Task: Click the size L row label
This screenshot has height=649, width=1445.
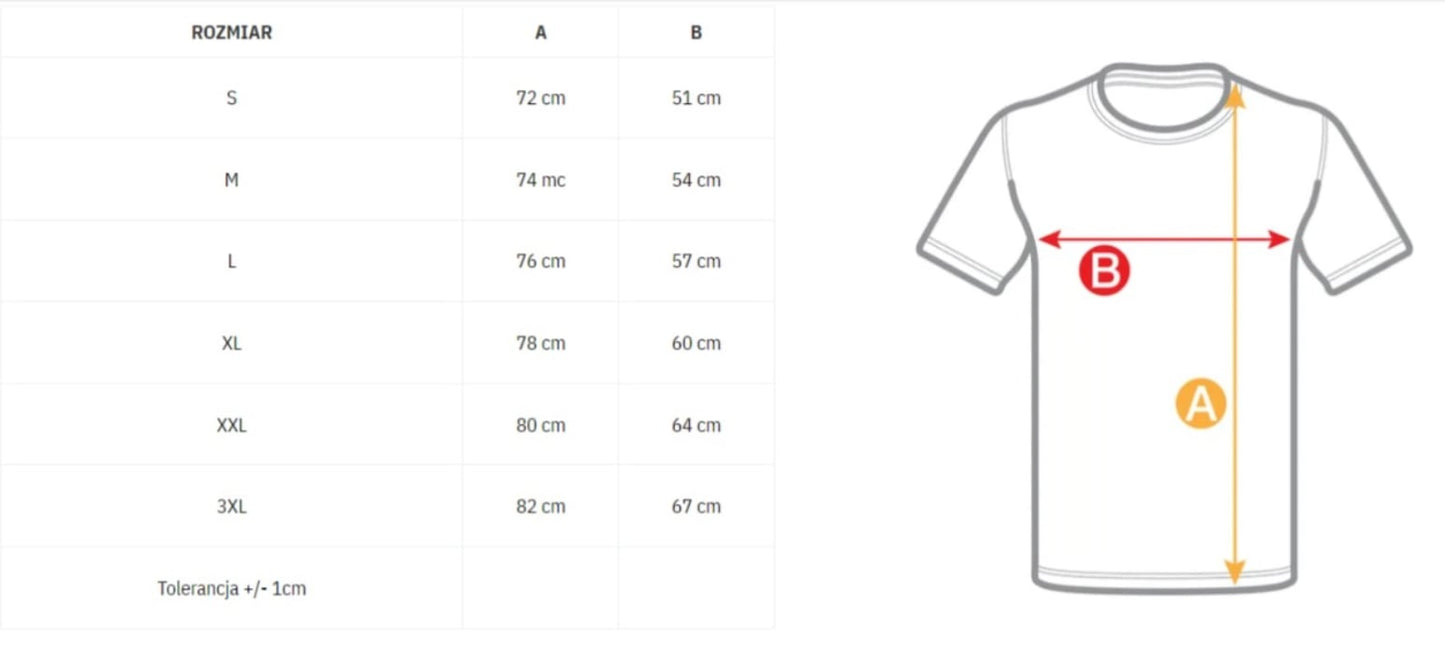Action: click(x=231, y=261)
